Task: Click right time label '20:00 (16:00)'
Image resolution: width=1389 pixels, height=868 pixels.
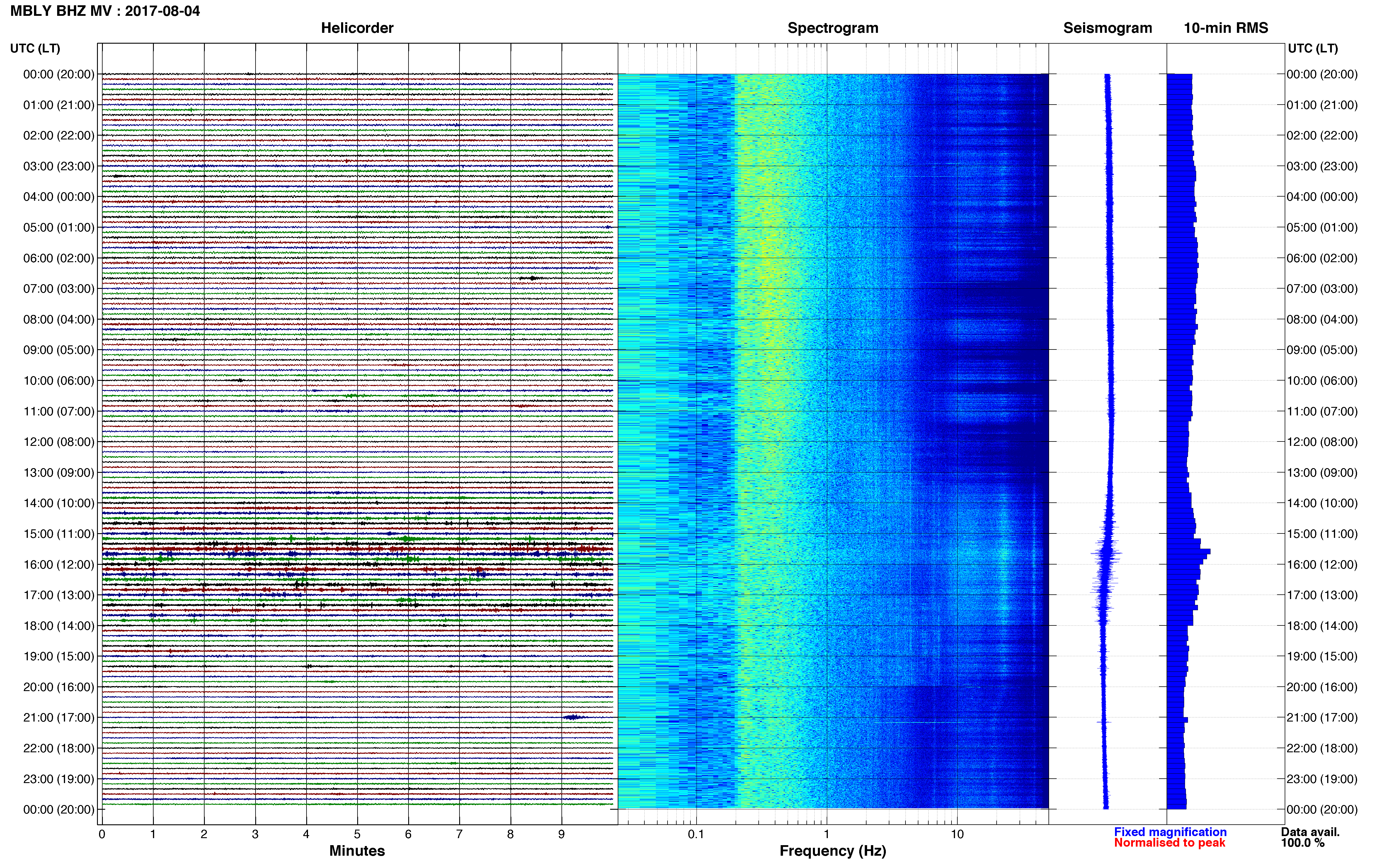Action: [x=1322, y=687]
